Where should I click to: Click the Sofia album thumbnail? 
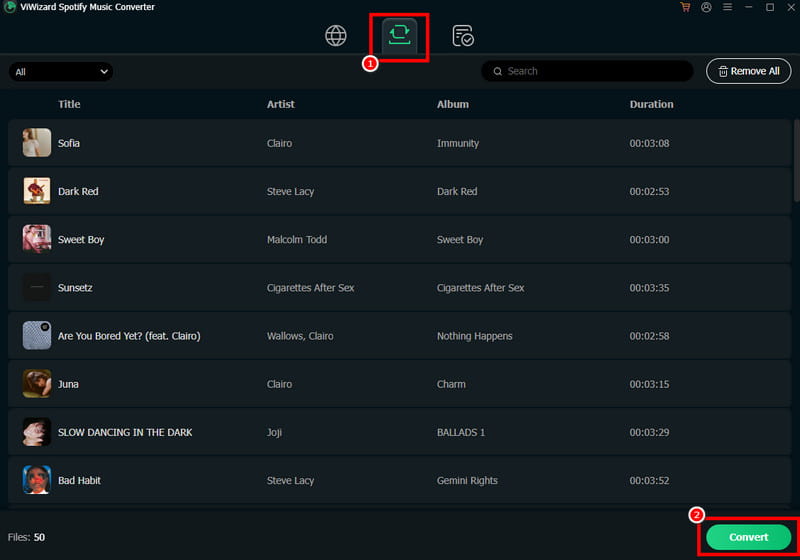pos(37,142)
